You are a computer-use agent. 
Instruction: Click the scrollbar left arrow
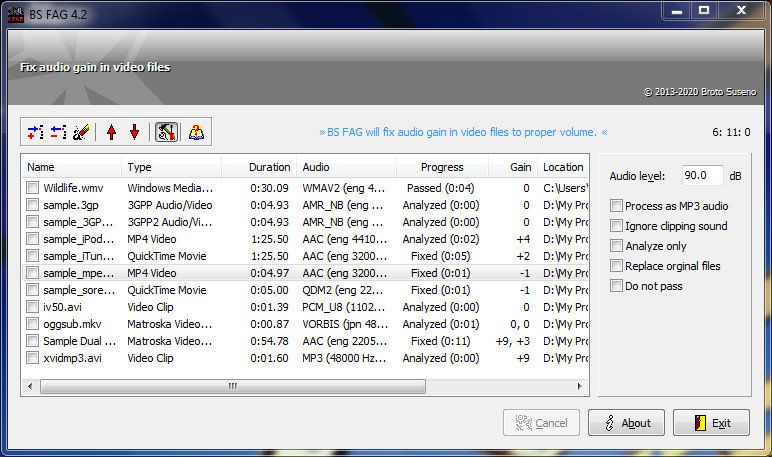[31, 386]
